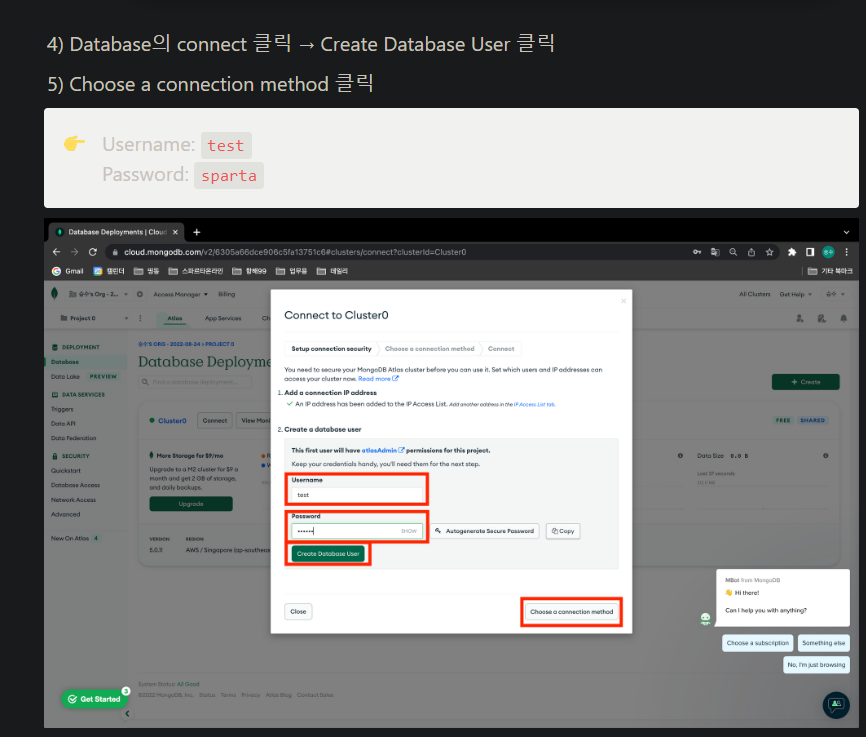Click the All Clusters link
Image resolution: width=866 pixels, height=737 pixels.
point(754,294)
